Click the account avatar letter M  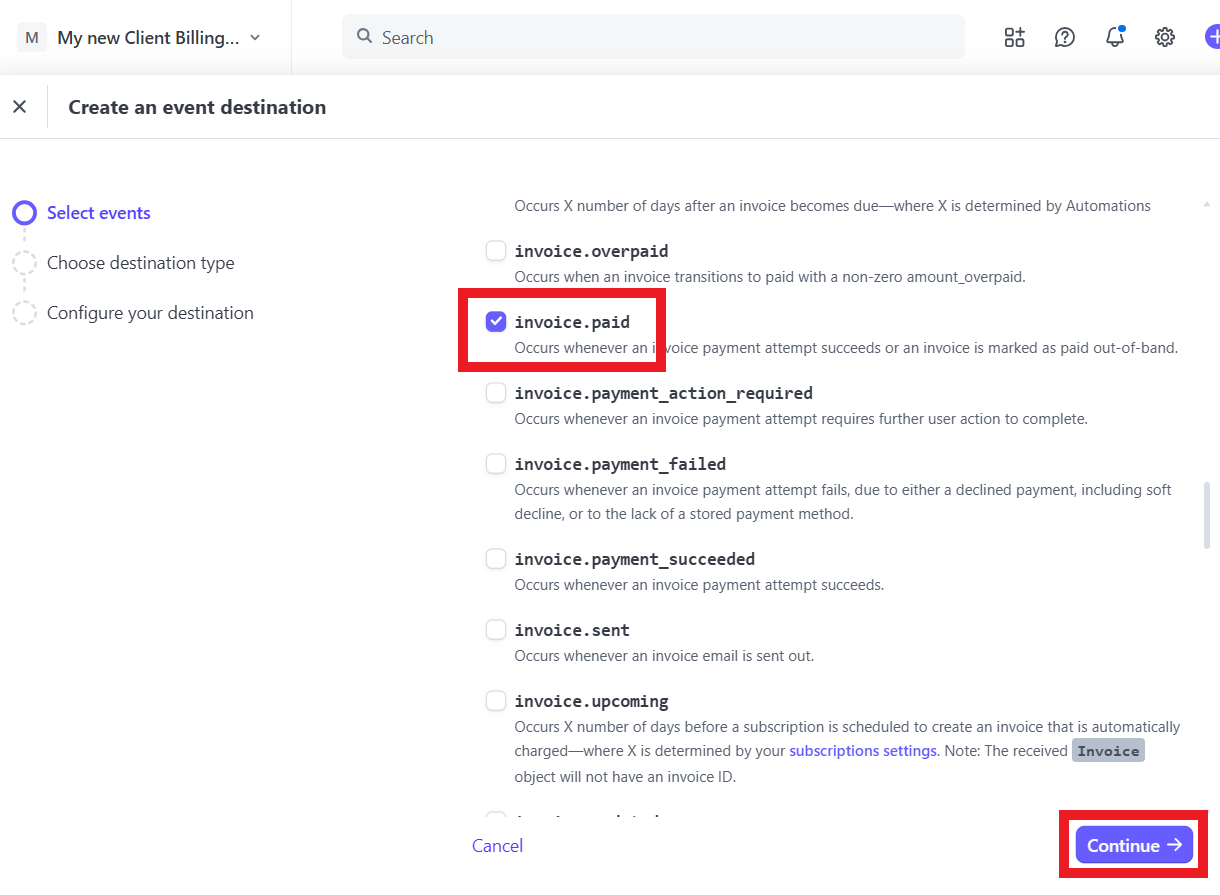click(x=32, y=38)
